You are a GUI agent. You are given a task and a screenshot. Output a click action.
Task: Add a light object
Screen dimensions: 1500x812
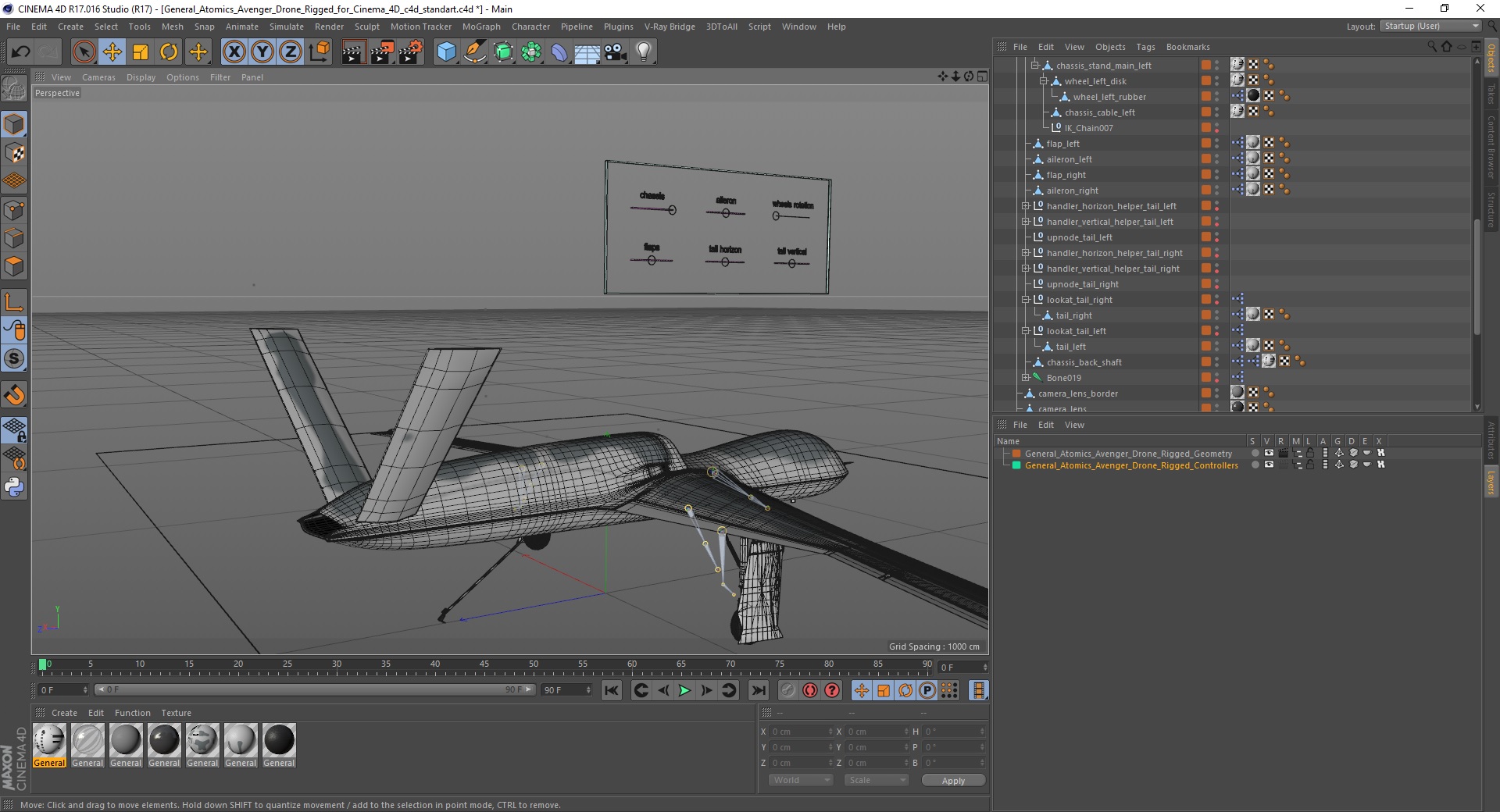[644, 52]
